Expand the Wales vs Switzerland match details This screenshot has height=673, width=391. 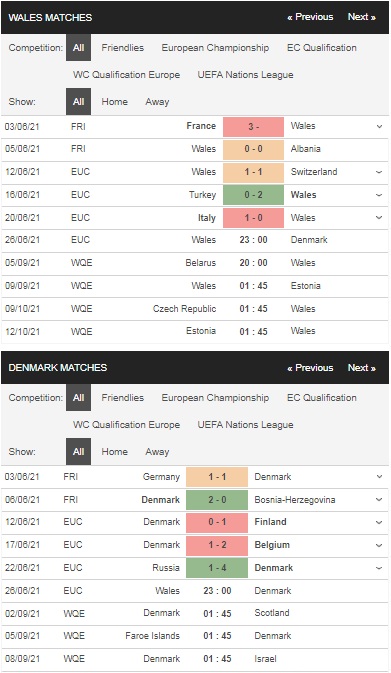click(x=379, y=172)
